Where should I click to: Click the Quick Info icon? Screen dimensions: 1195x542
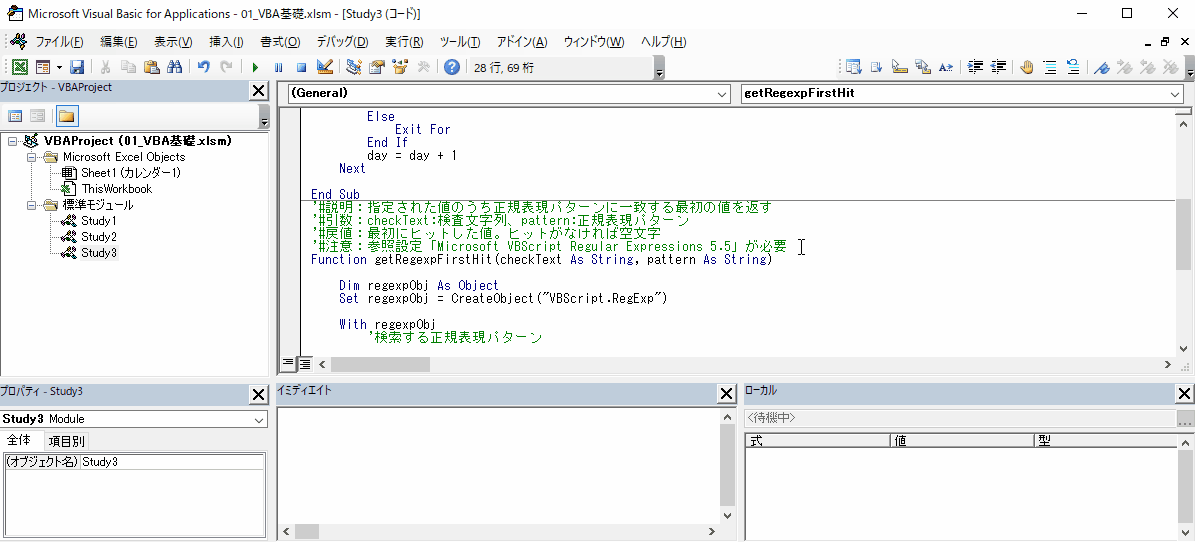pos(899,67)
